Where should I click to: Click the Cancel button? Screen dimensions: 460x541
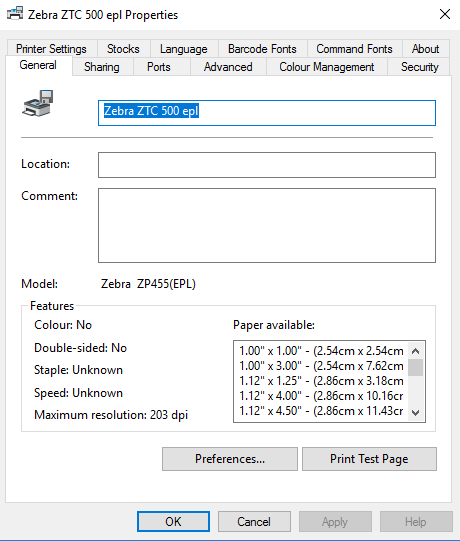coord(254,522)
